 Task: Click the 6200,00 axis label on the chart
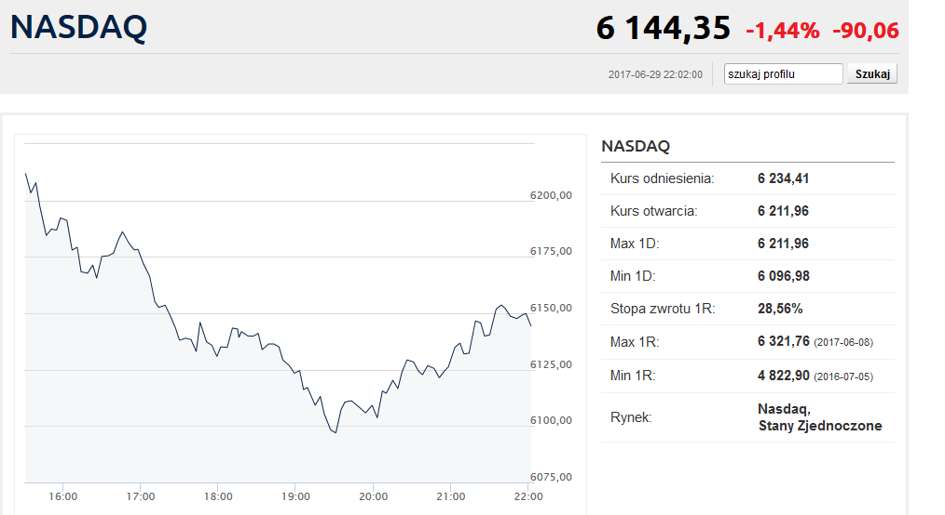tap(551, 195)
